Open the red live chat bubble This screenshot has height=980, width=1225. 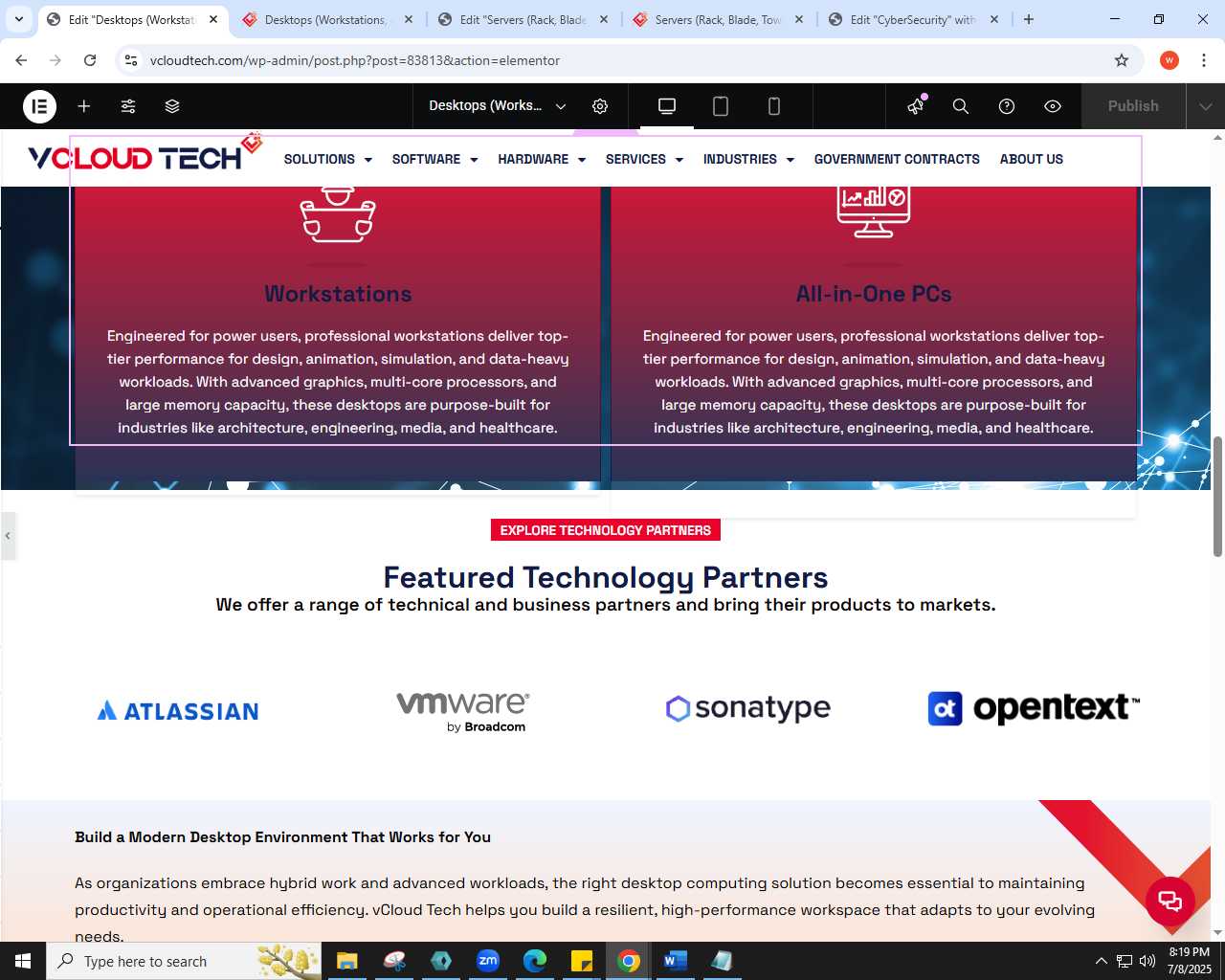tap(1170, 901)
